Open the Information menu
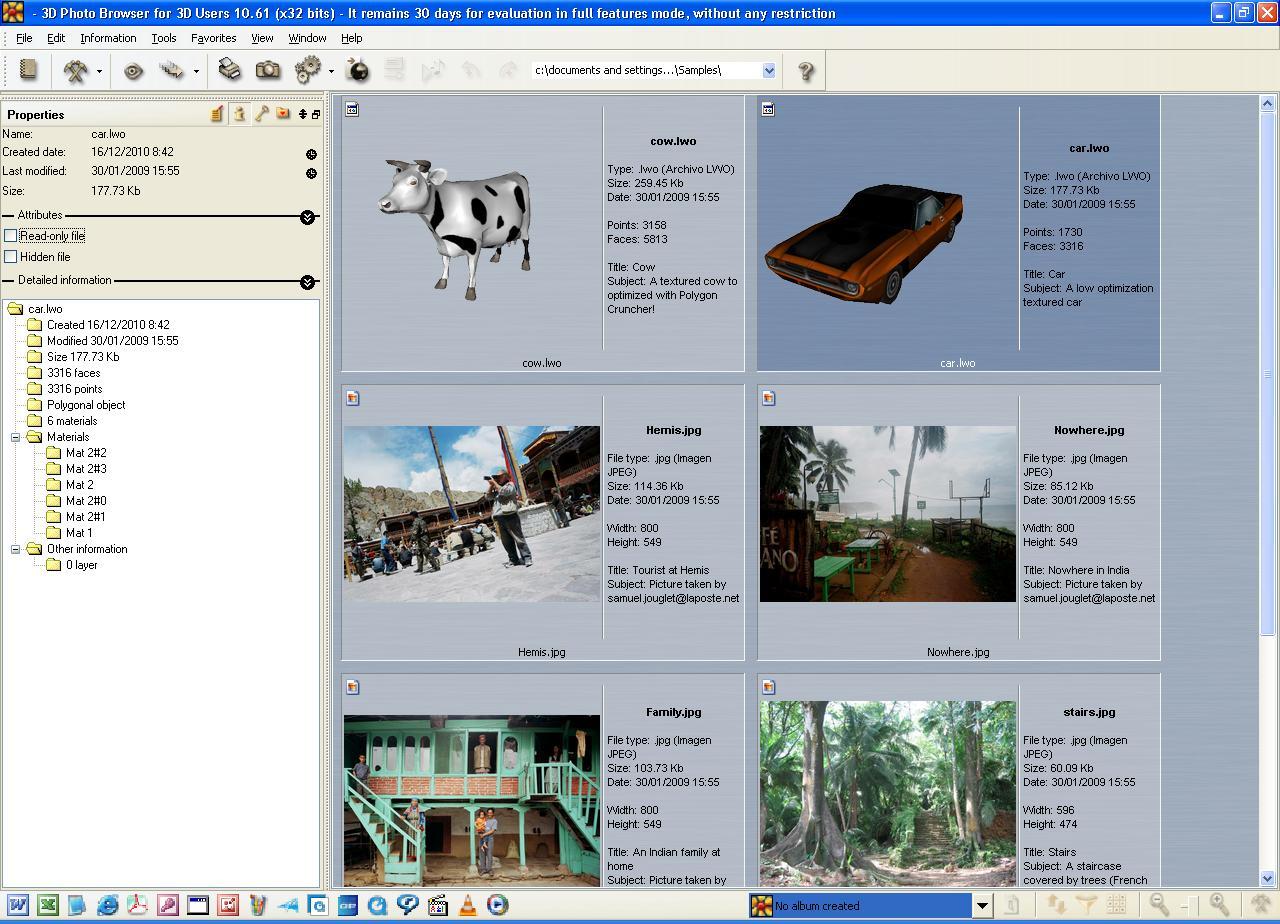This screenshot has width=1280, height=924. 108,38
